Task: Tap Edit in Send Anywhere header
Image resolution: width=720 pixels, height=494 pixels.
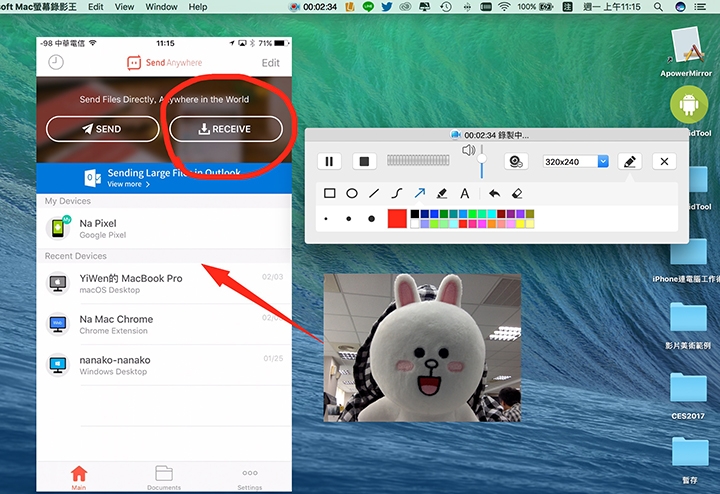Action: tap(270, 63)
